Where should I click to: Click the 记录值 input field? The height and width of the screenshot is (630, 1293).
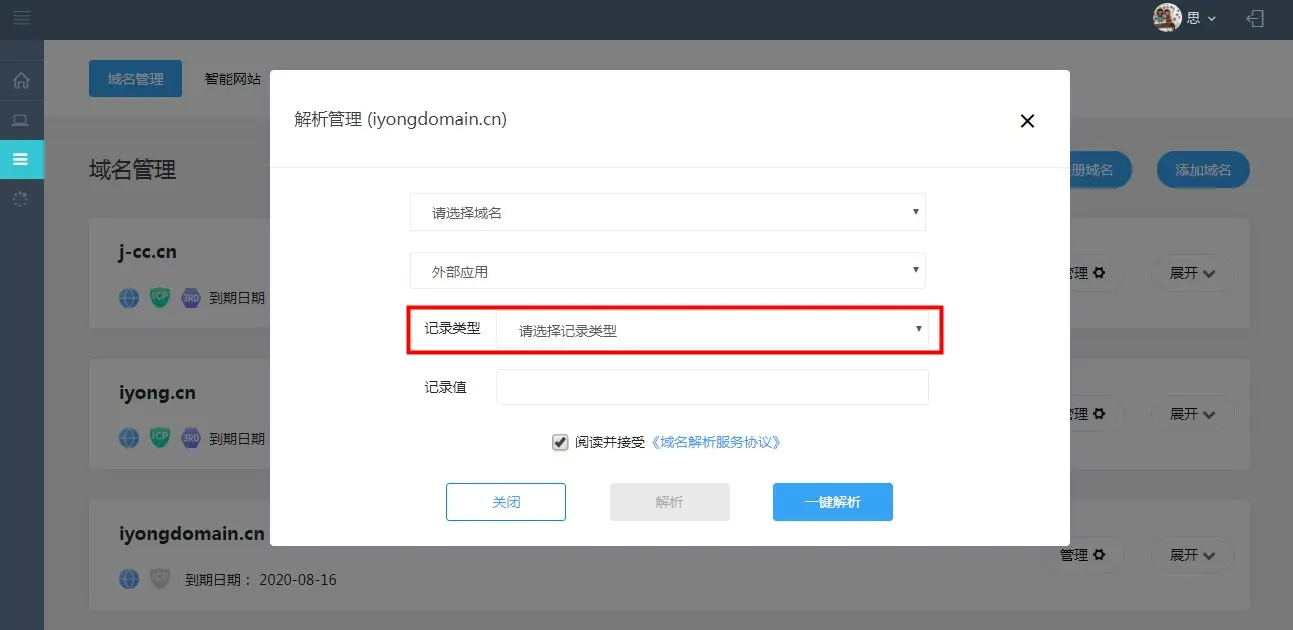click(711, 387)
